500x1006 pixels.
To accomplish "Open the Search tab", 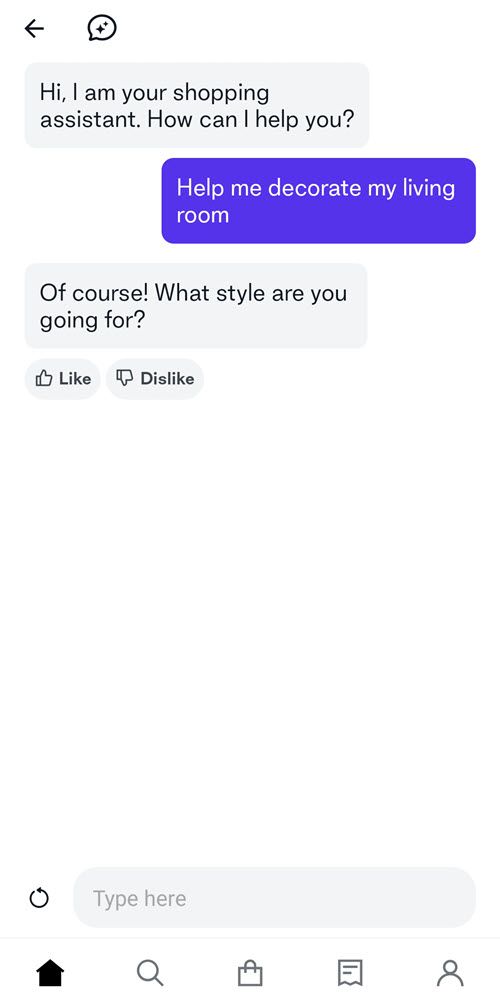I will click(150, 973).
